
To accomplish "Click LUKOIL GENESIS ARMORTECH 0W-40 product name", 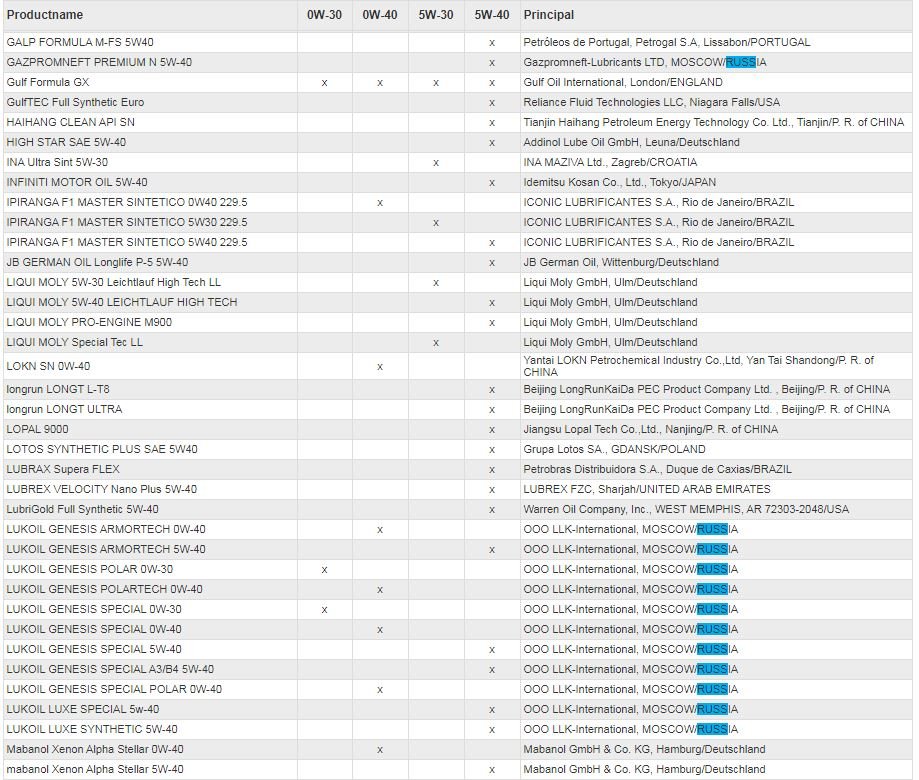I will click(x=106, y=529).
